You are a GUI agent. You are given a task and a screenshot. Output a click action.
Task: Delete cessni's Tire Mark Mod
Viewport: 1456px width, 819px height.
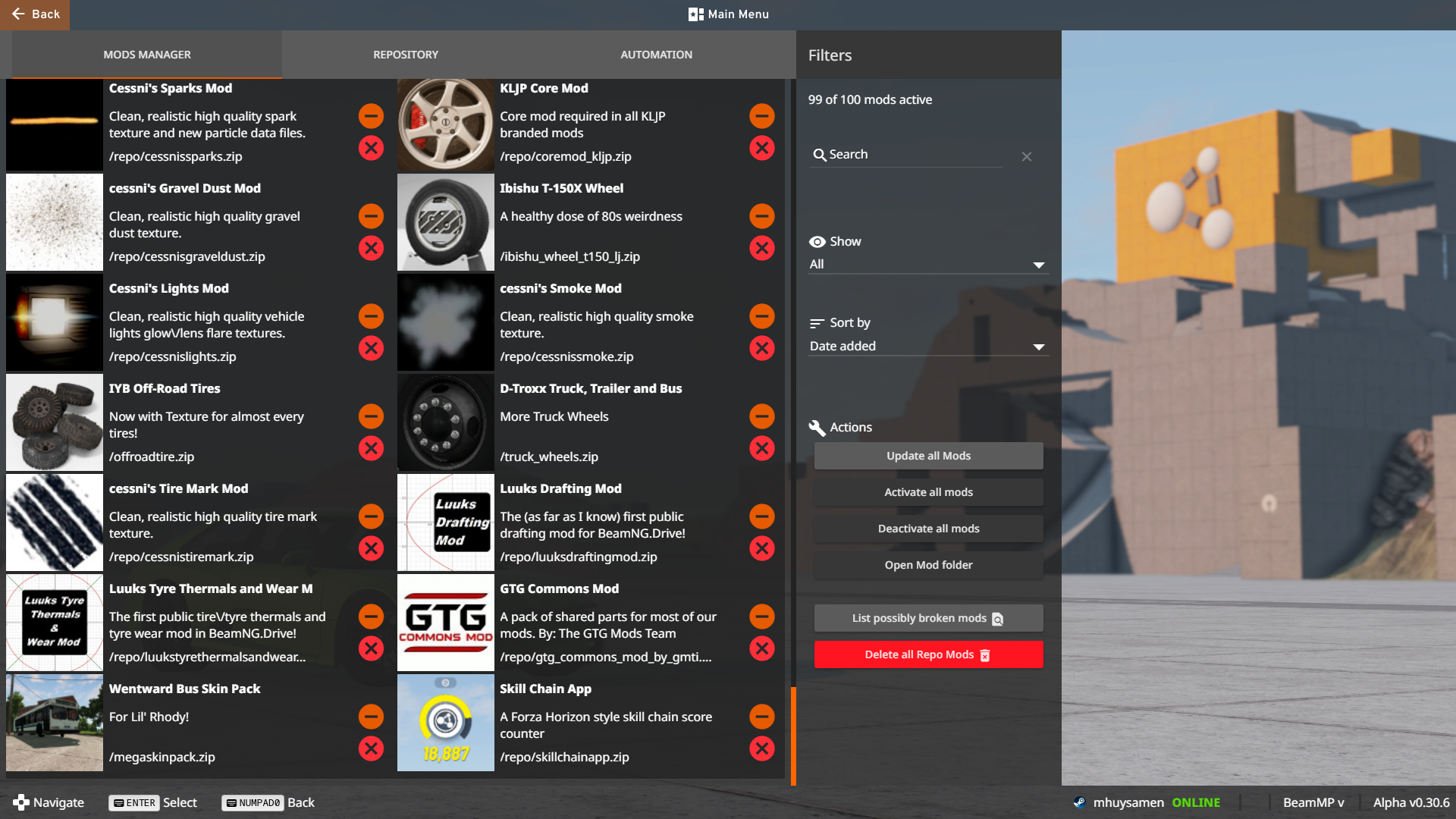pos(371,548)
